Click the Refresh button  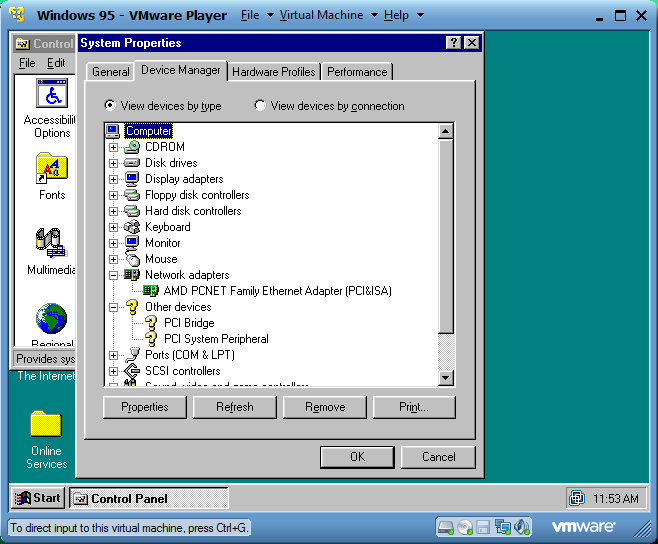(235, 407)
